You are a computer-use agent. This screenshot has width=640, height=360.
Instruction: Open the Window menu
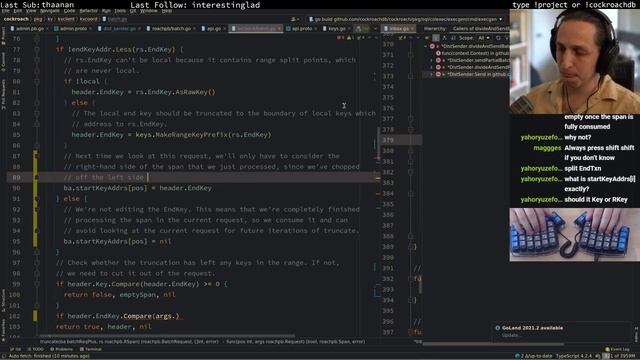pos(149,11)
